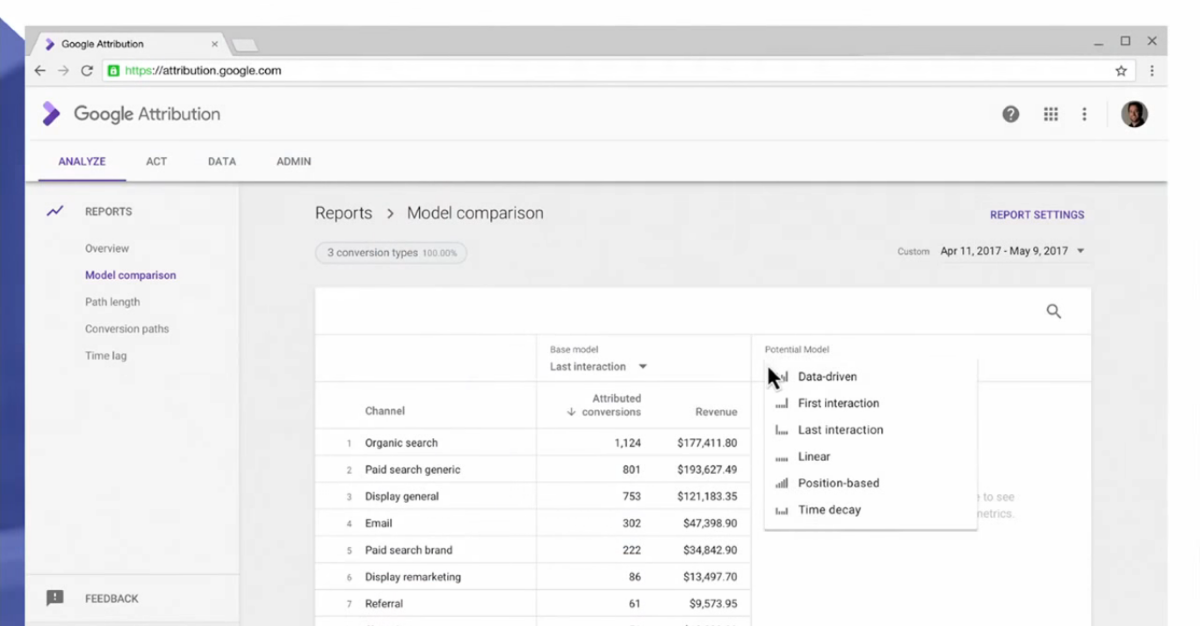The image size is (1200, 626).
Task: Open the Base model Last interaction dropdown
Action: point(598,367)
